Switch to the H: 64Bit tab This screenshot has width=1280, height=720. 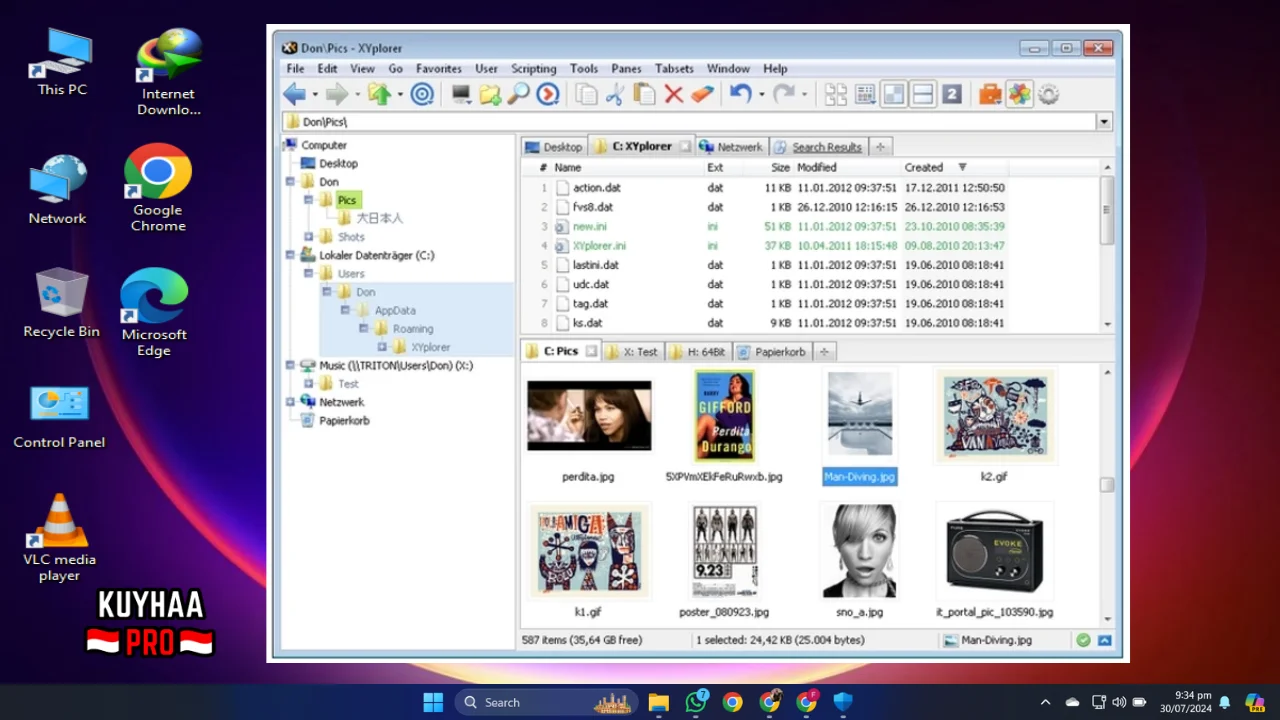click(698, 352)
